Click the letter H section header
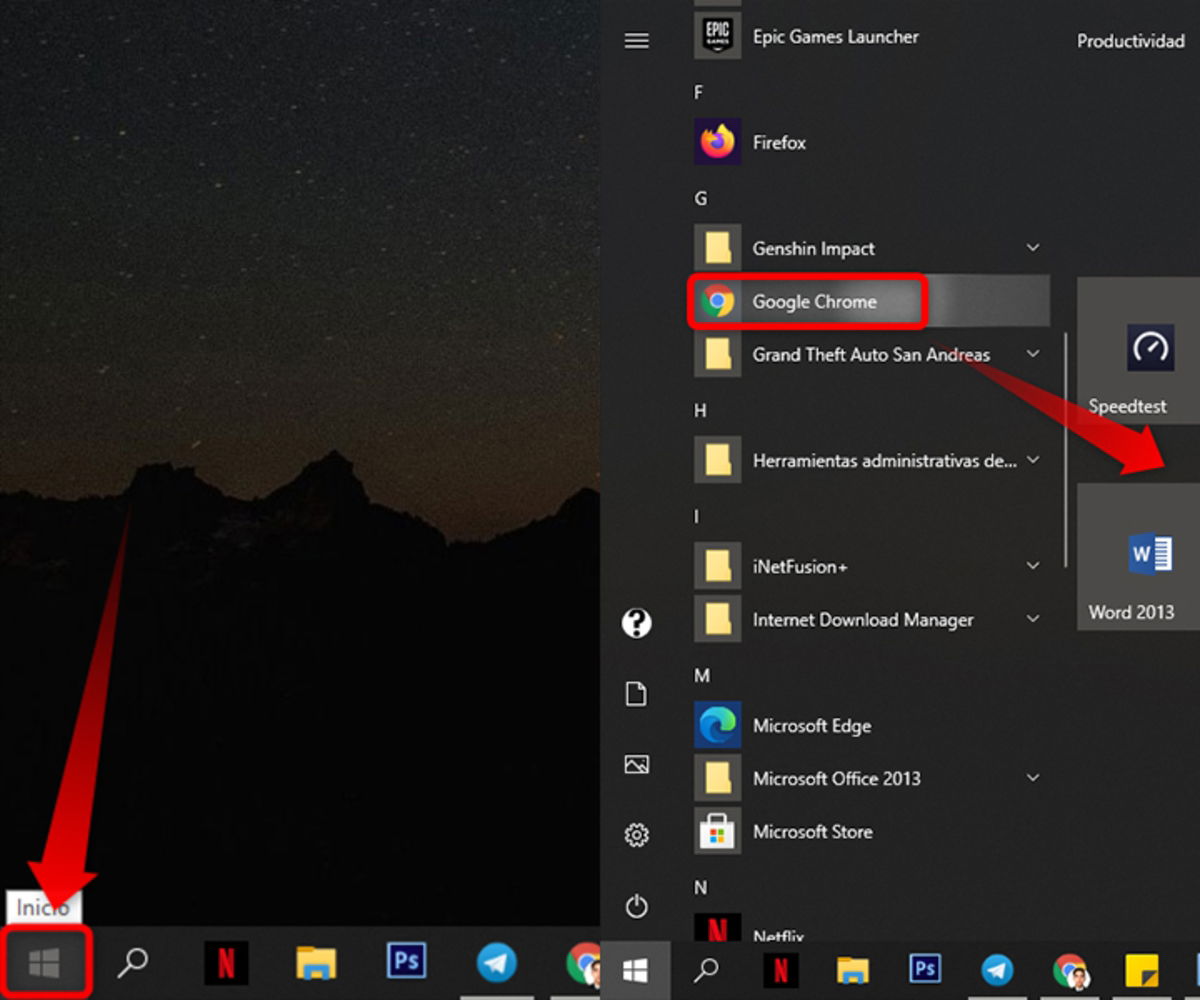Viewport: 1200px width, 1000px height. (x=700, y=410)
